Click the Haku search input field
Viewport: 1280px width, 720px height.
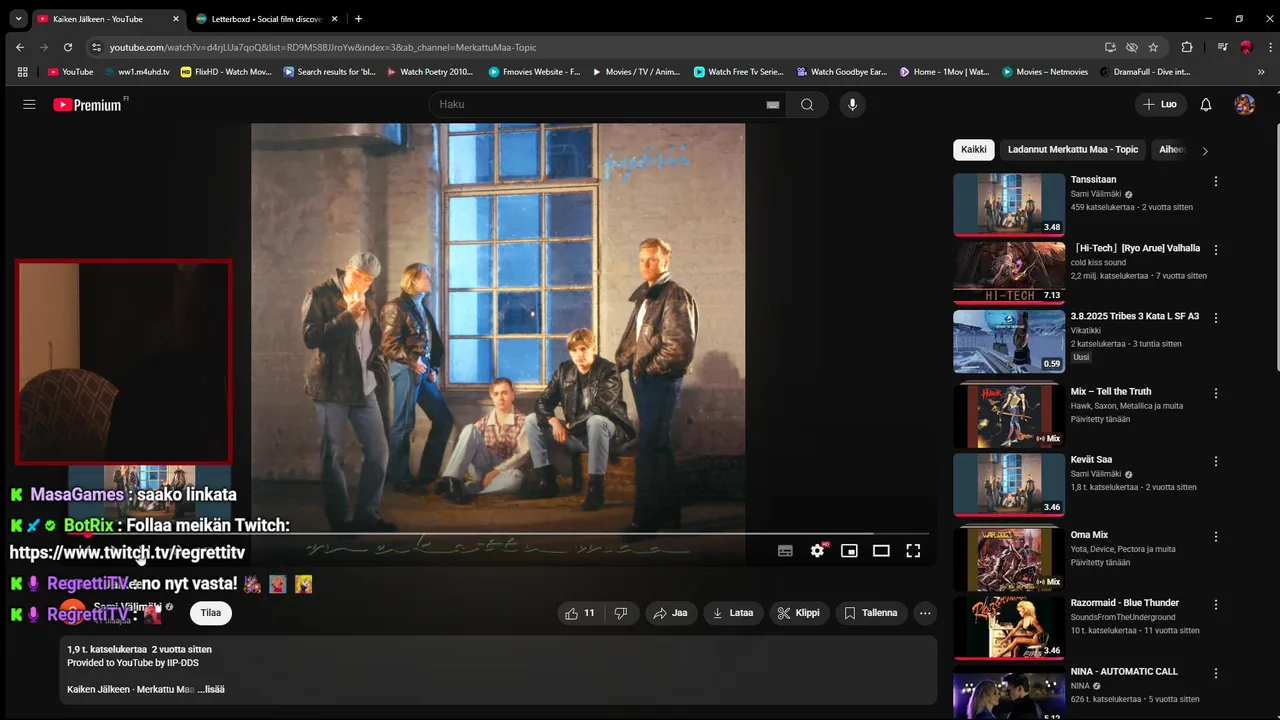click(x=600, y=105)
